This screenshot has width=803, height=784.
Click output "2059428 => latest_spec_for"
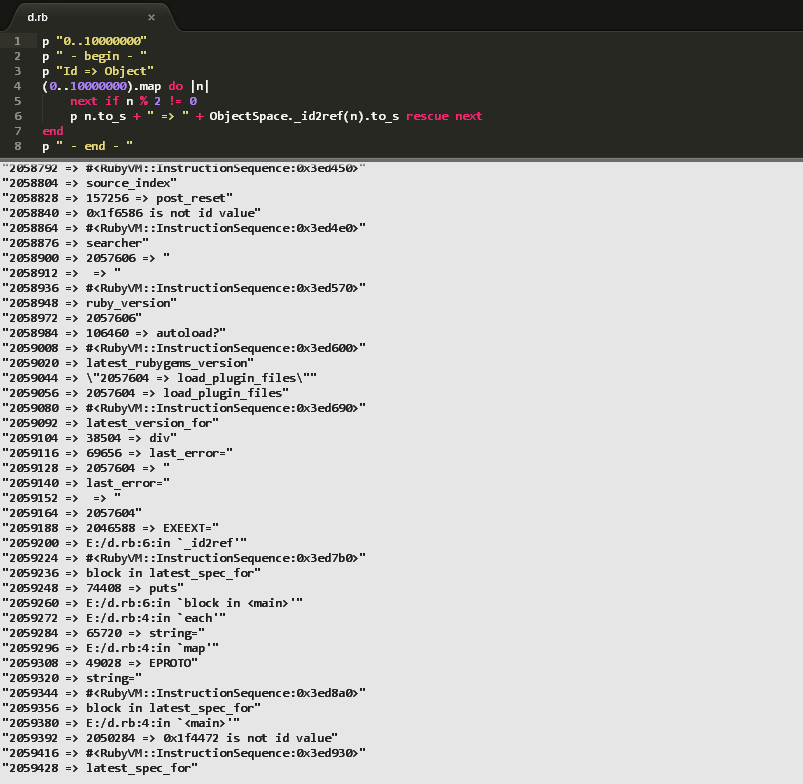tap(100, 768)
